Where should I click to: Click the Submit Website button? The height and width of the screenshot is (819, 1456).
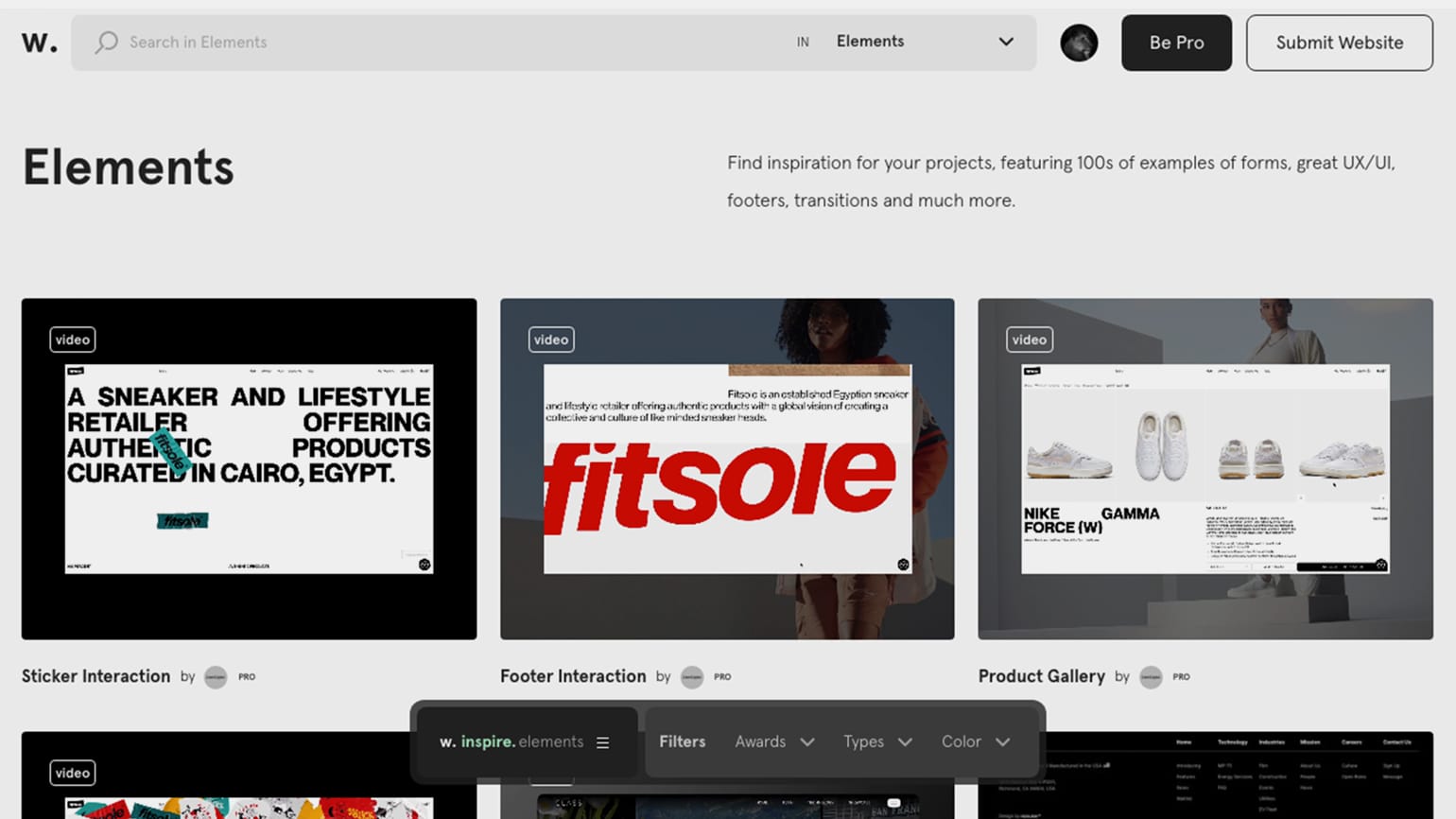(x=1339, y=43)
